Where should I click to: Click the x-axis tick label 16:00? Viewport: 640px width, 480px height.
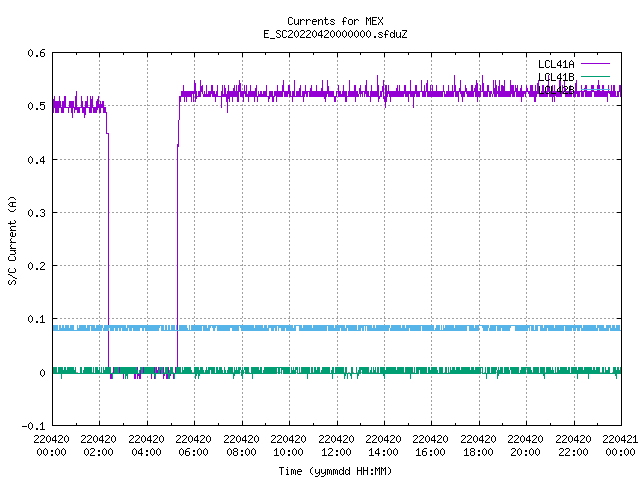tap(430, 452)
